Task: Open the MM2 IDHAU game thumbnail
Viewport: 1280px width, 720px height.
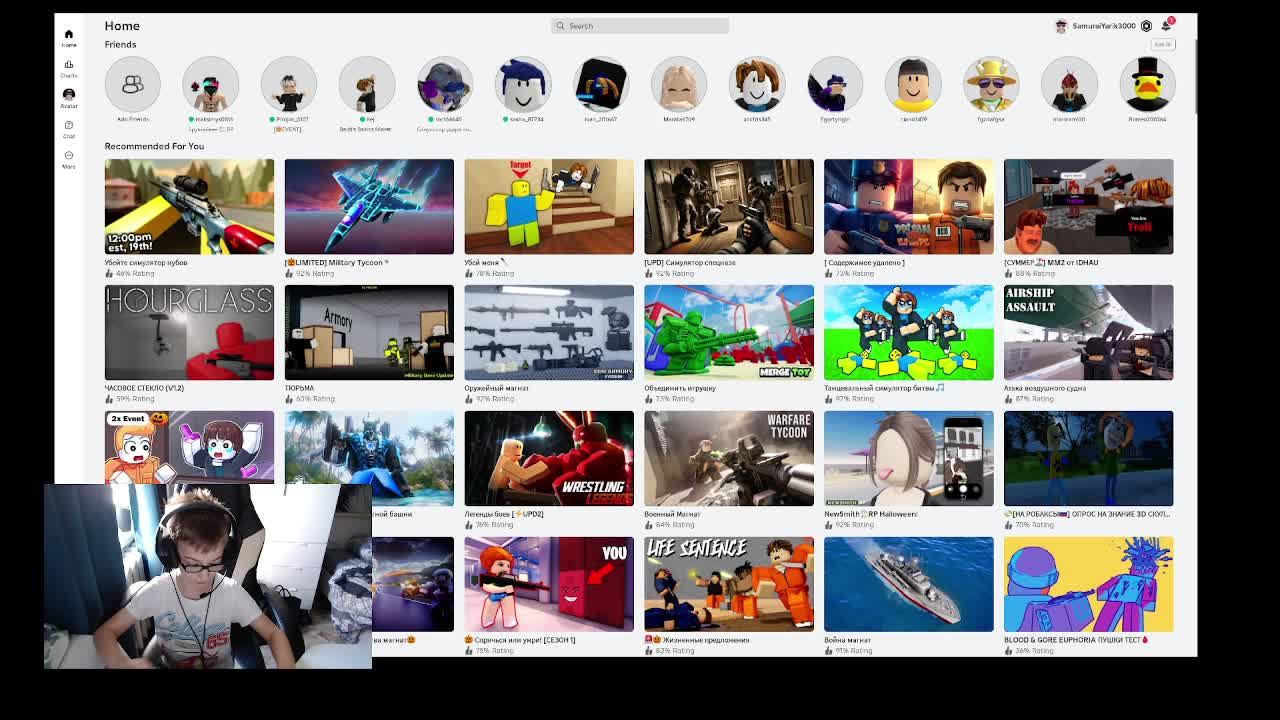Action: tap(1089, 206)
